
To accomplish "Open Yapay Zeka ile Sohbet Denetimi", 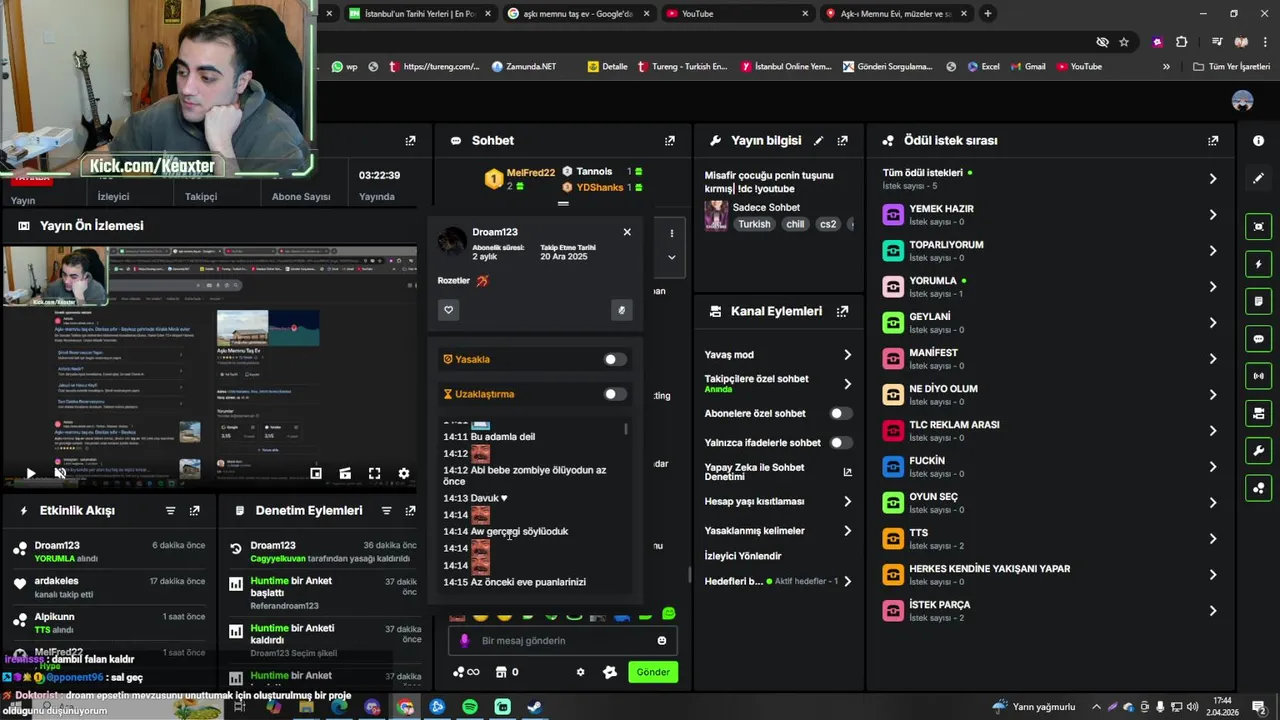I will [x=777, y=472].
